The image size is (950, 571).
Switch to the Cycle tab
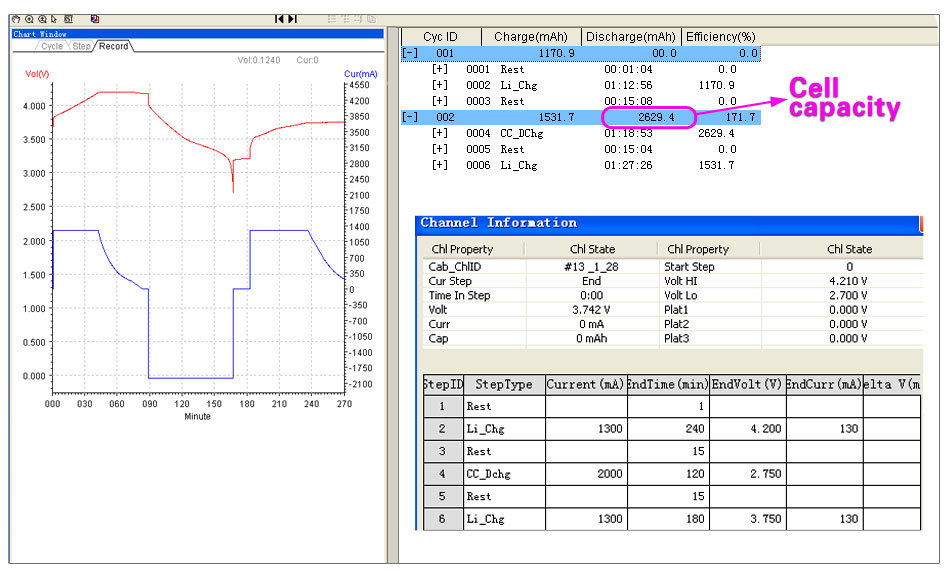(x=52, y=46)
